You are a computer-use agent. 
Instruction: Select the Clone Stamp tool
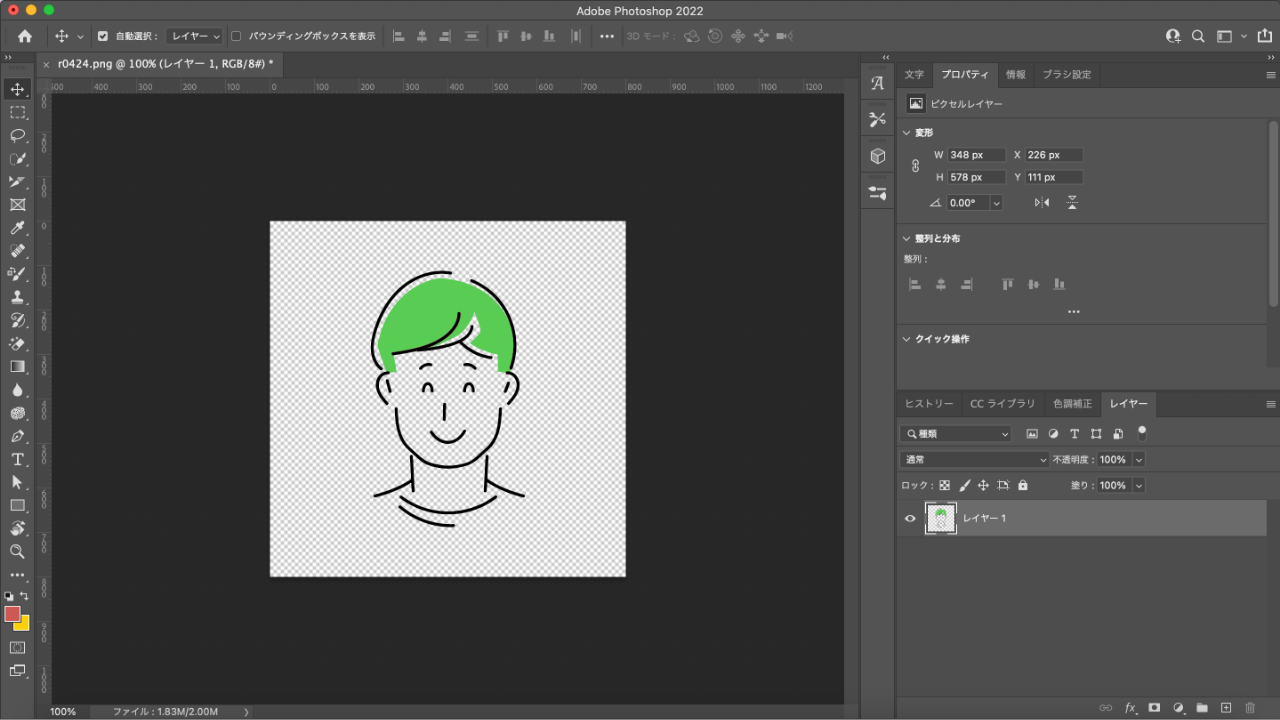[18, 297]
